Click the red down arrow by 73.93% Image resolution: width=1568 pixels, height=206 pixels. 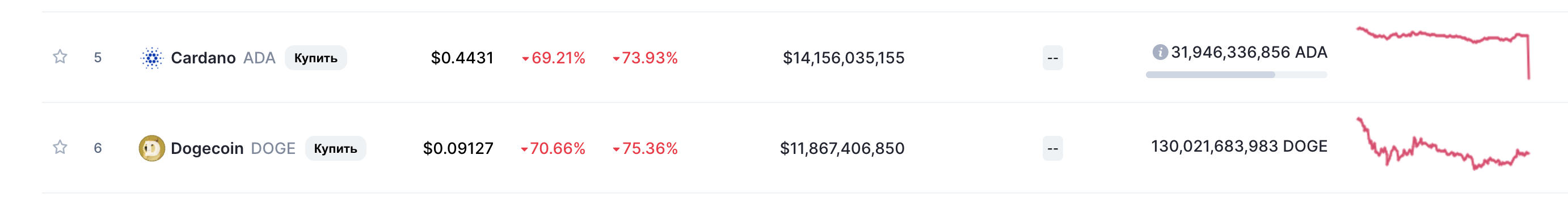point(616,59)
